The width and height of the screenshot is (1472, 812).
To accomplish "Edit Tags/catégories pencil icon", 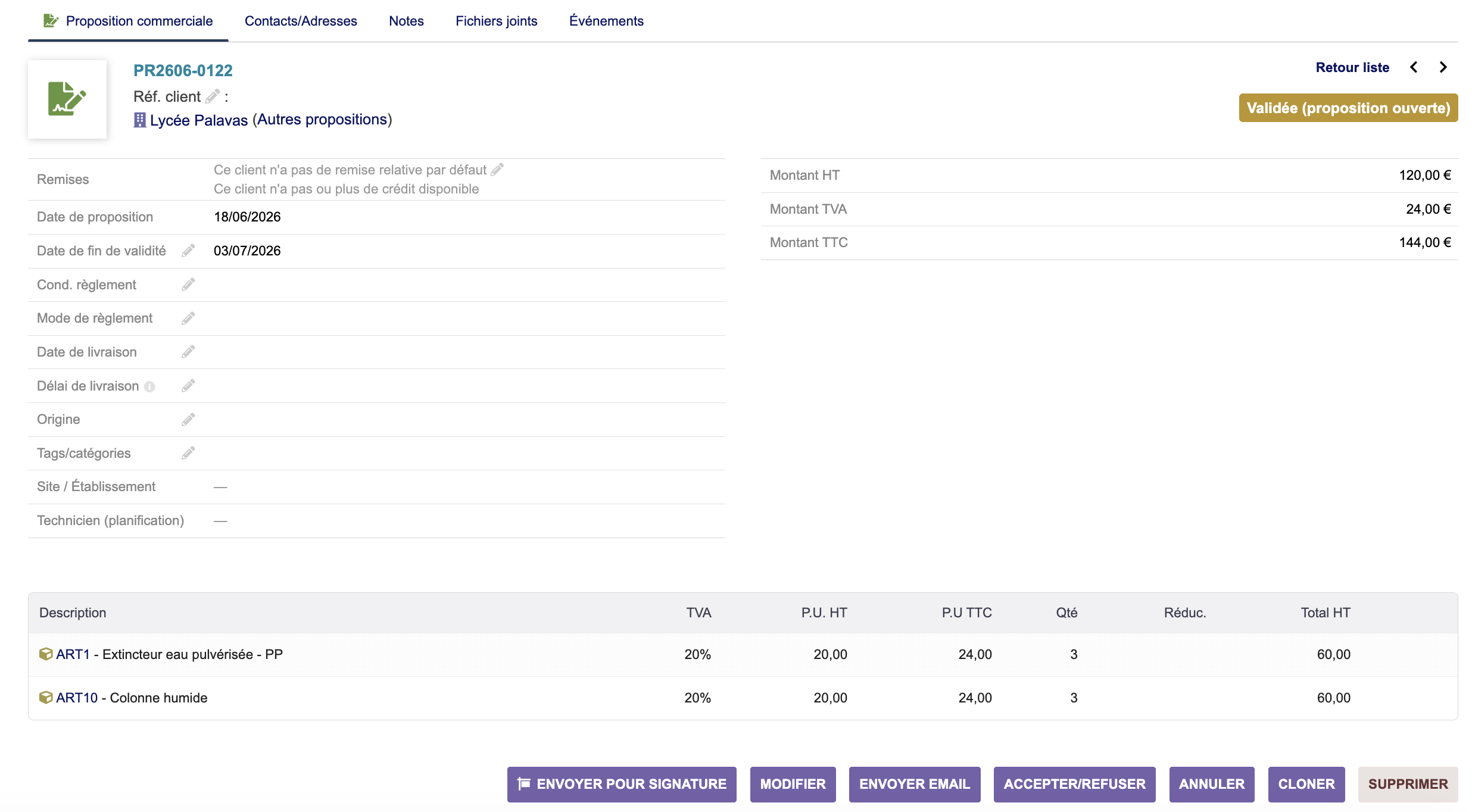I will [188, 453].
